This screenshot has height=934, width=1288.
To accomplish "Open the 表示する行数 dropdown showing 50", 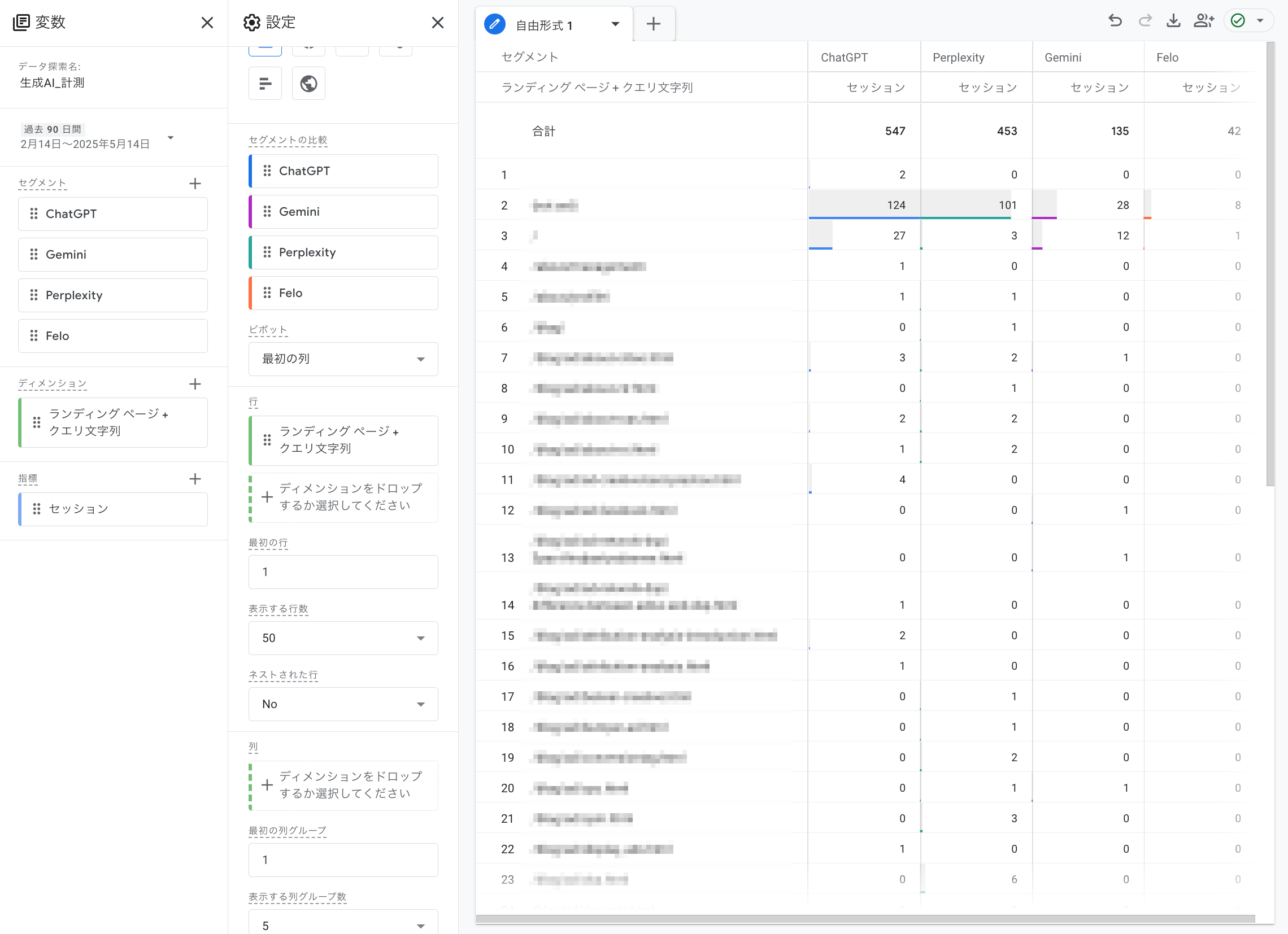I will [343, 638].
